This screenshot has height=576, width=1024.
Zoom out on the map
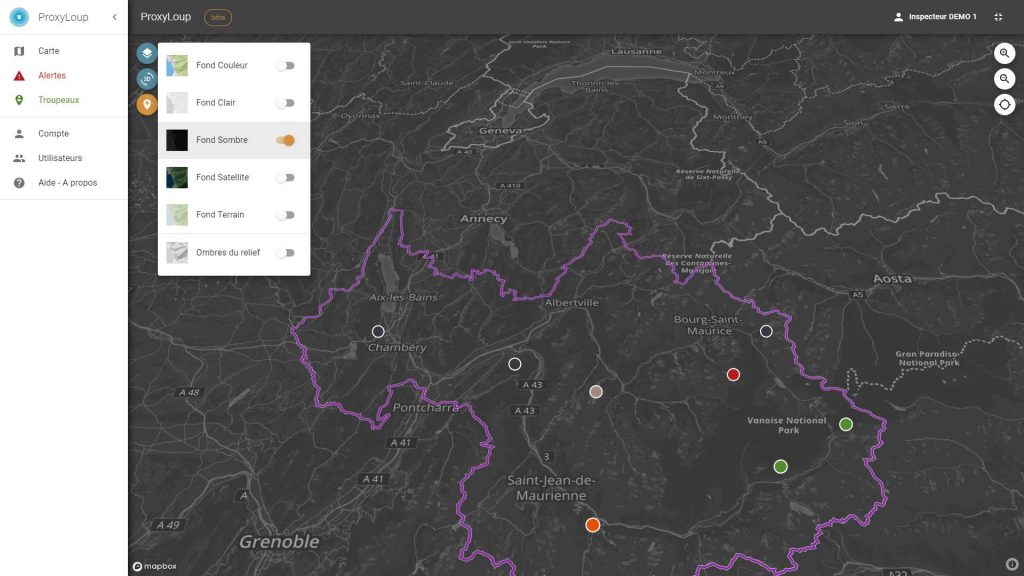(1004, 79)
